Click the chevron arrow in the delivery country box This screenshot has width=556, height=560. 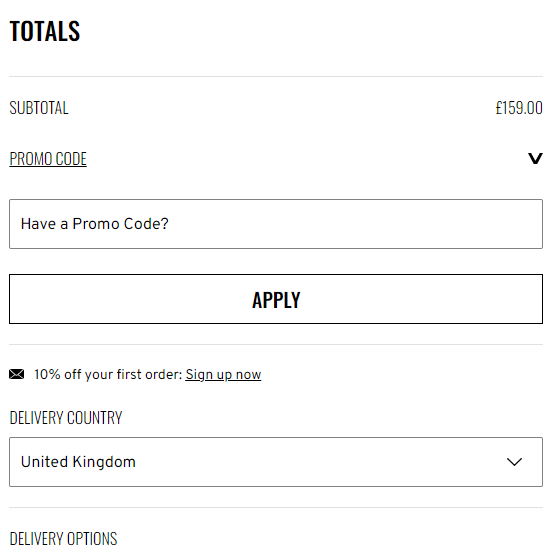pos(514,462)
